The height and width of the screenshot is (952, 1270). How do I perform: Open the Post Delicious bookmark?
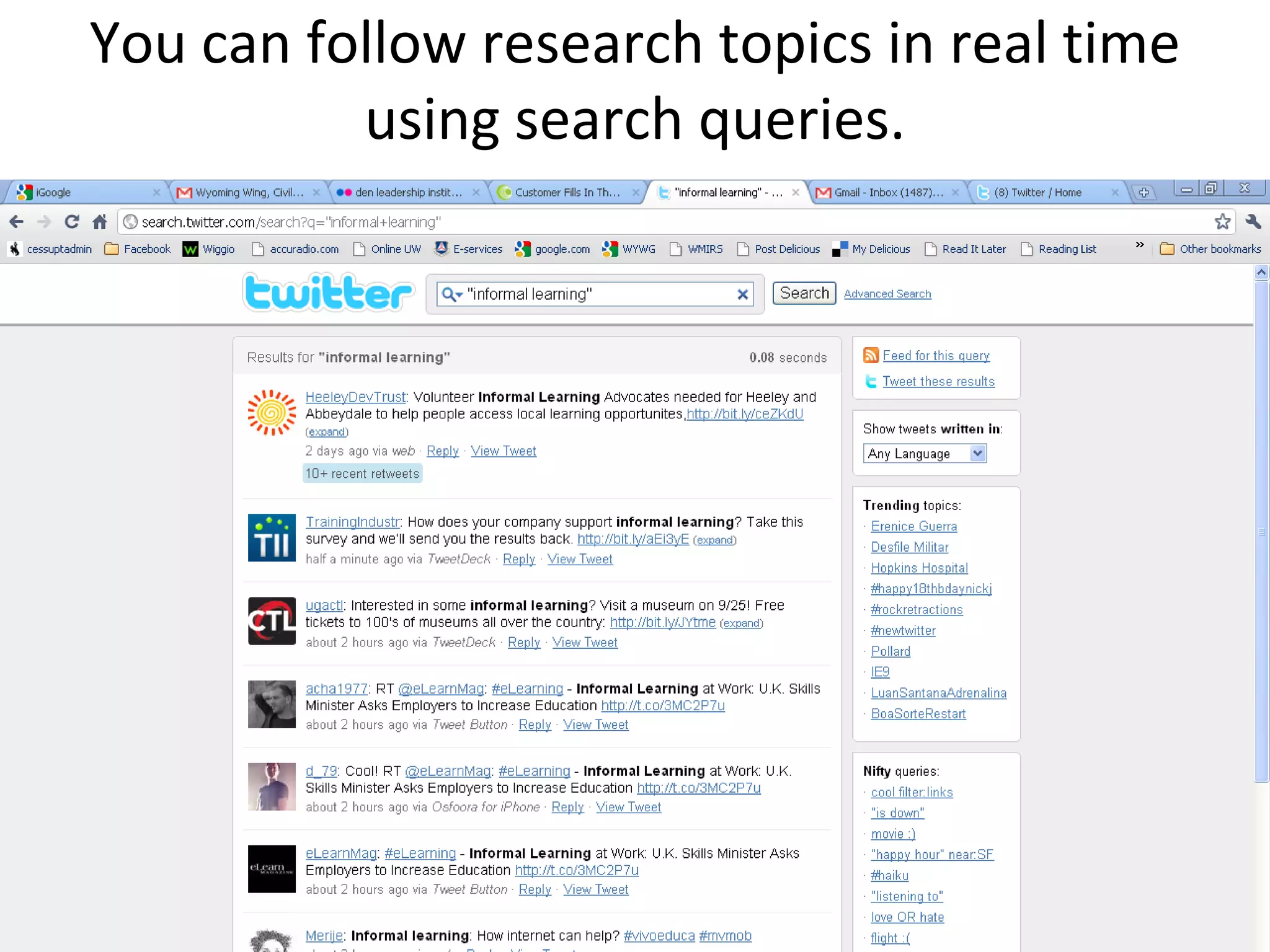pyautogui.click(x=779, y=249)
